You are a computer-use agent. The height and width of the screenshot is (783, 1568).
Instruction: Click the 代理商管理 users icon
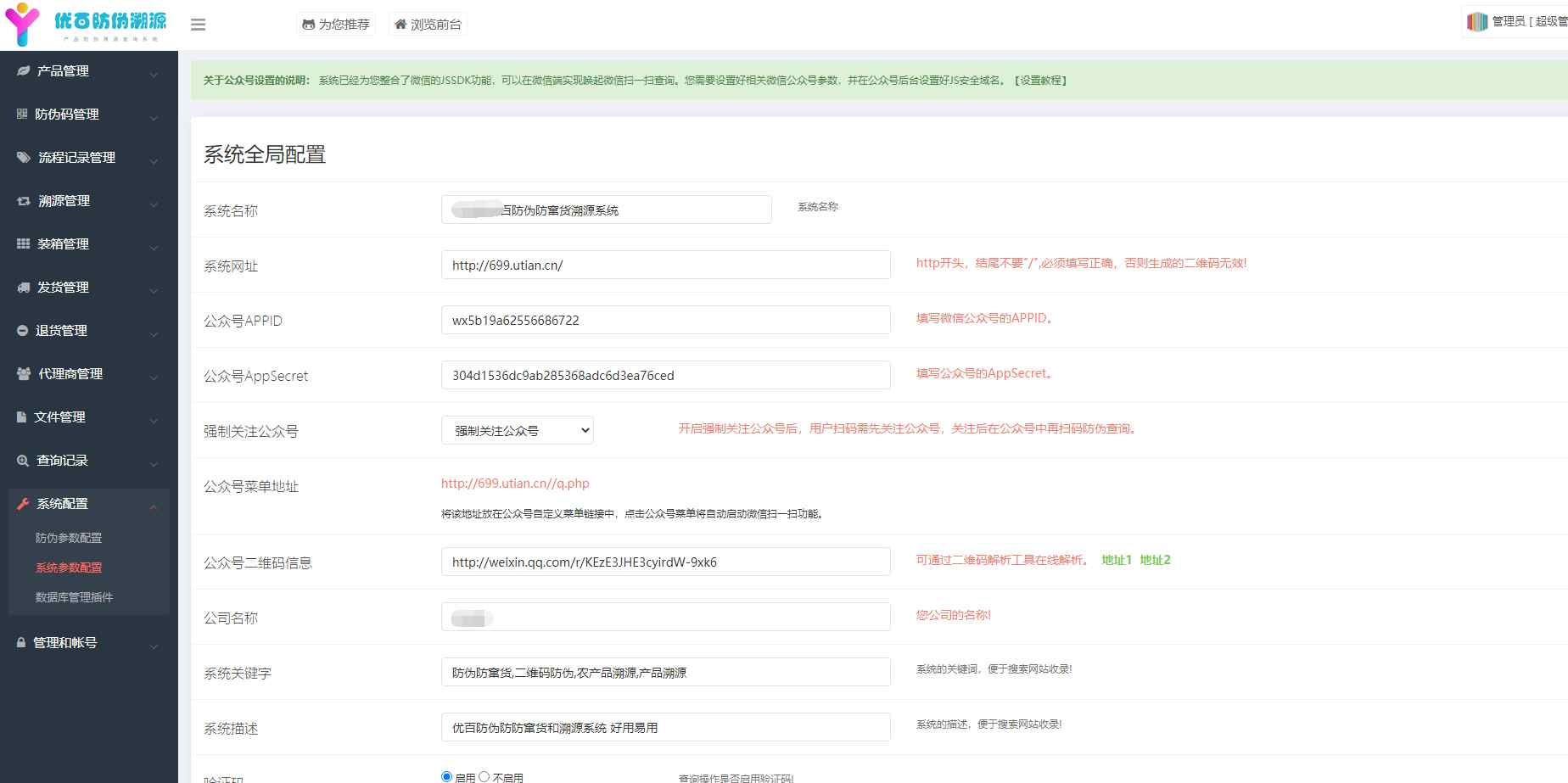[24, 374]
